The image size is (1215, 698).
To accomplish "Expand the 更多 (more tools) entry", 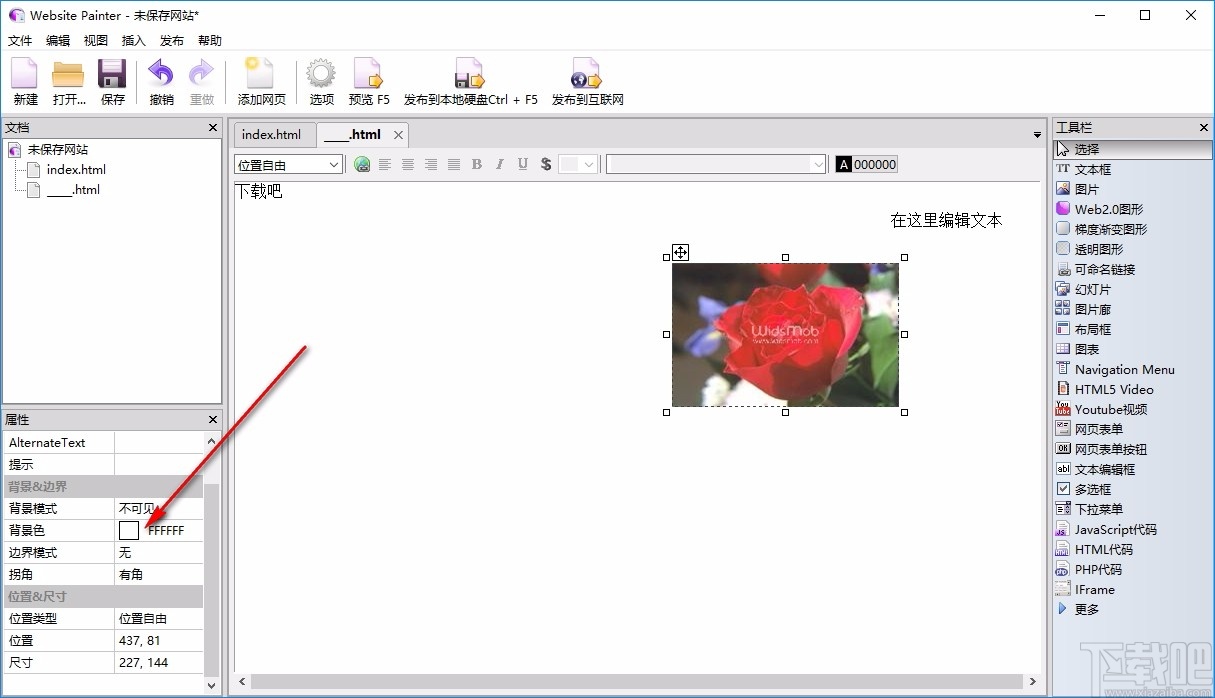I will click(1085, 609).
